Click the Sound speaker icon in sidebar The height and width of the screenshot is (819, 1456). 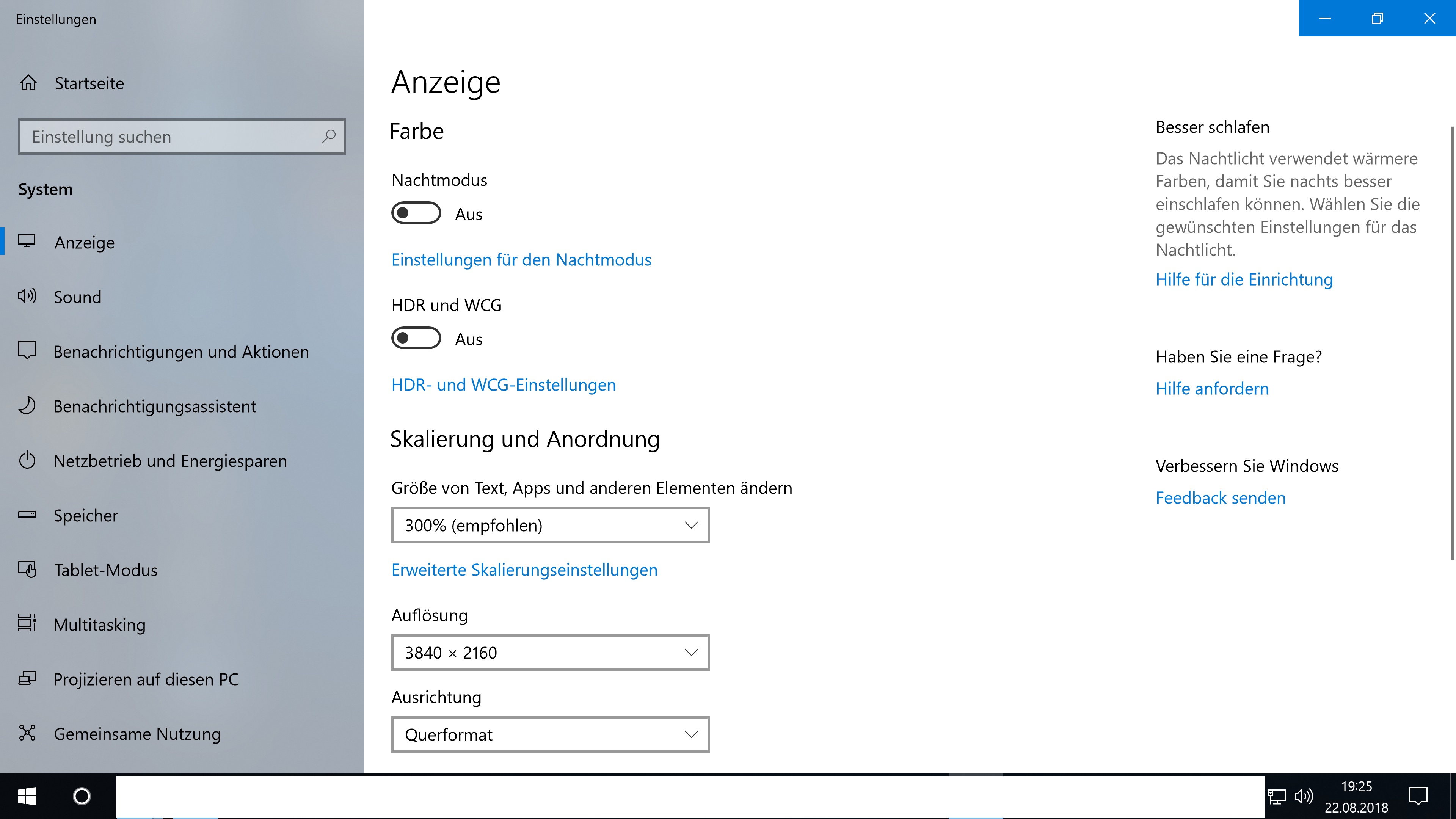(x=27, y=296)
